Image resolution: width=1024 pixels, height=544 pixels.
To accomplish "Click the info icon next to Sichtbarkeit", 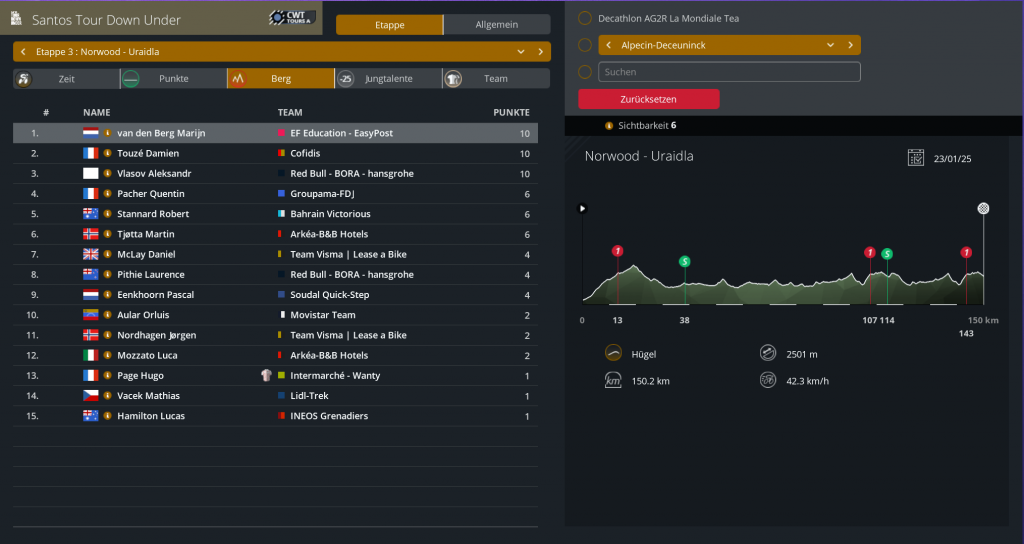I will pos(609,126).
